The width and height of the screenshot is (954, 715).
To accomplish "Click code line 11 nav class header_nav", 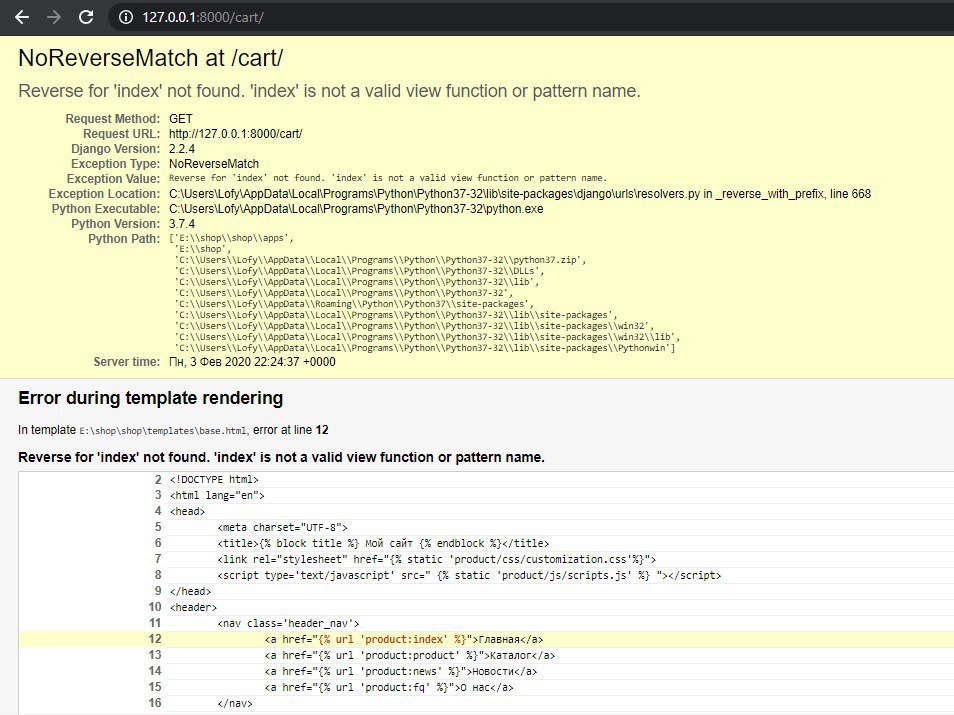I will (x=288, y=623).
